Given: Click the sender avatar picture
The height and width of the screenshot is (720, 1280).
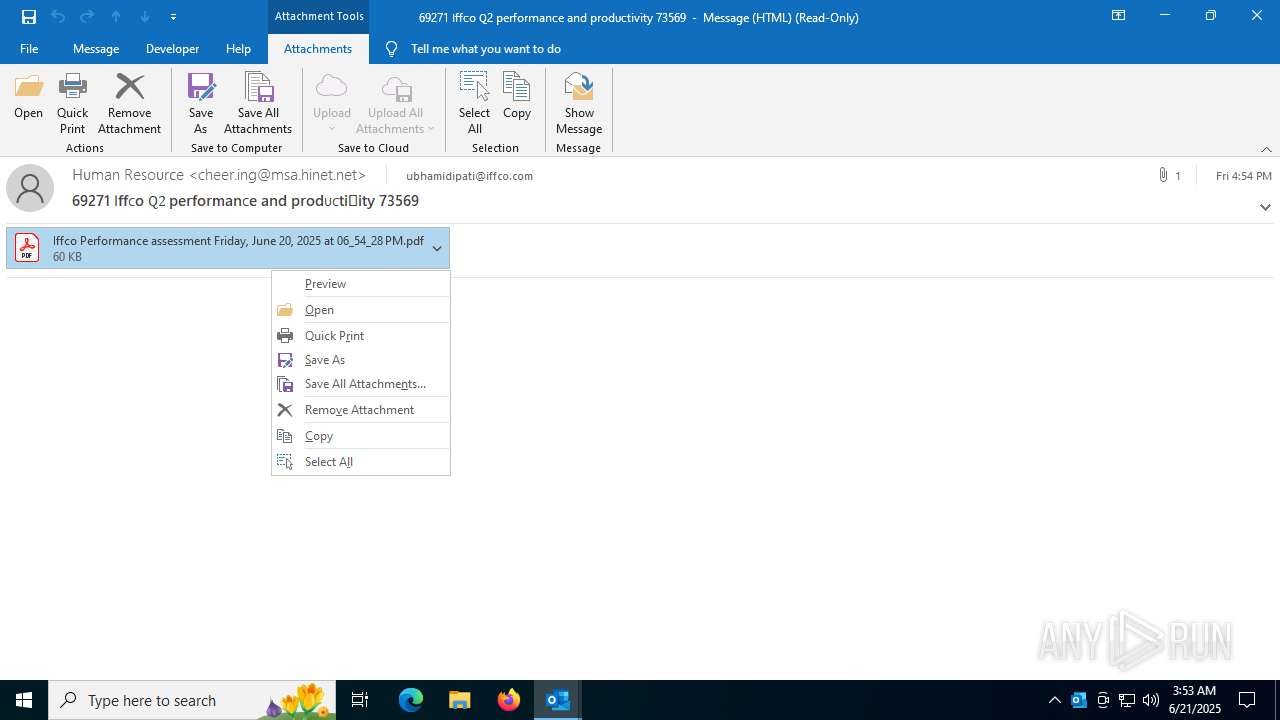Looking at the screenshot, I should point(30,188).
